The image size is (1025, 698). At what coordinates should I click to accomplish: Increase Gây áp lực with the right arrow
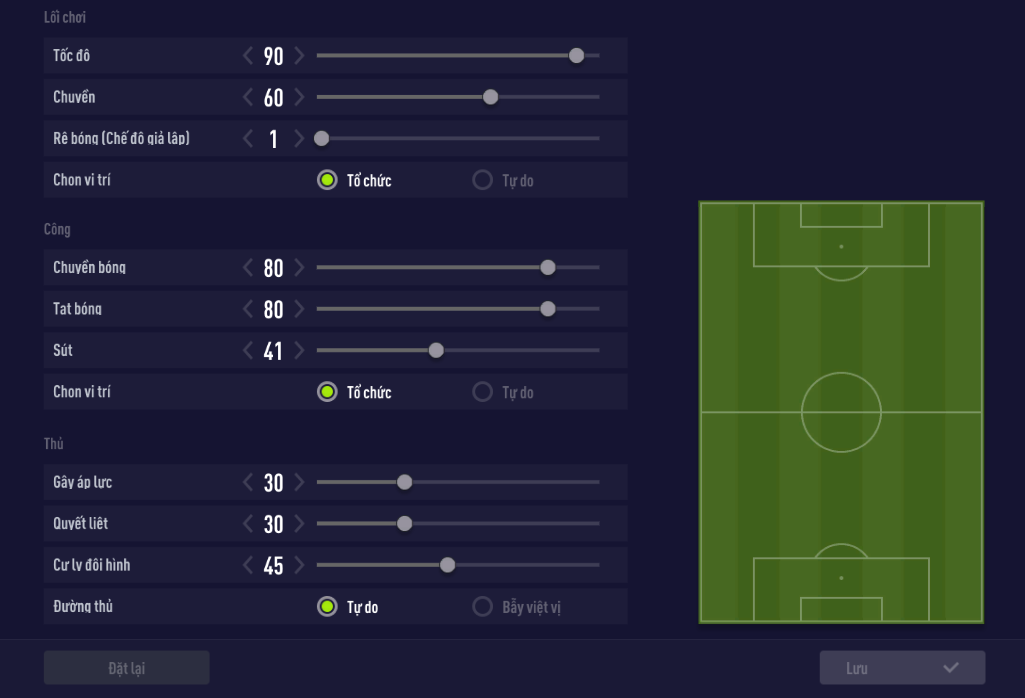pos(299,482)
